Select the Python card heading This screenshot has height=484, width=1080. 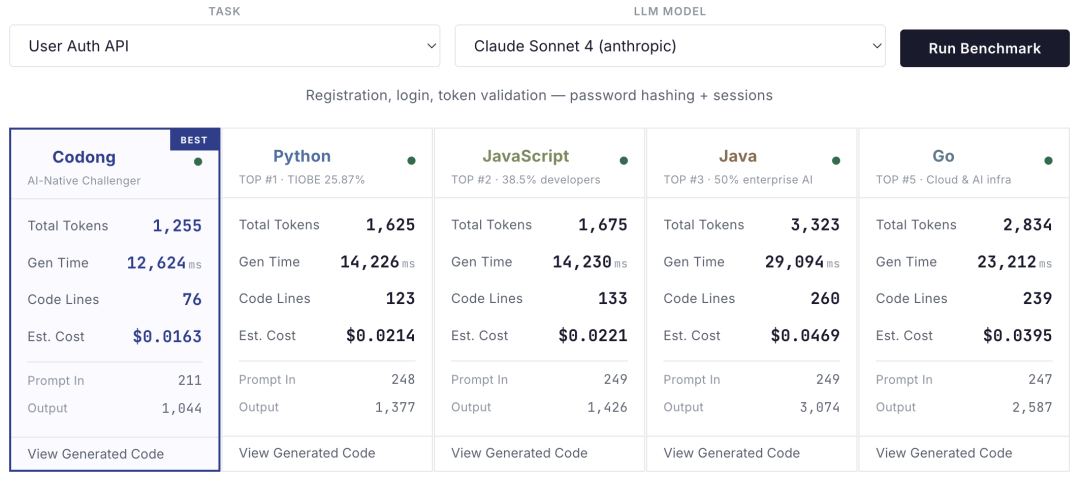(x=302, y=156)
